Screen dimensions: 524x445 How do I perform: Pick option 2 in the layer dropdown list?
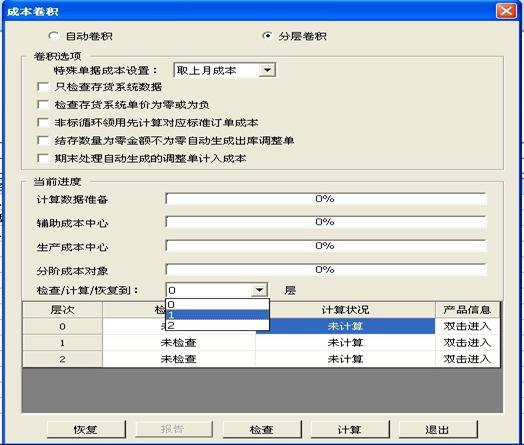(x=217, y=325)
